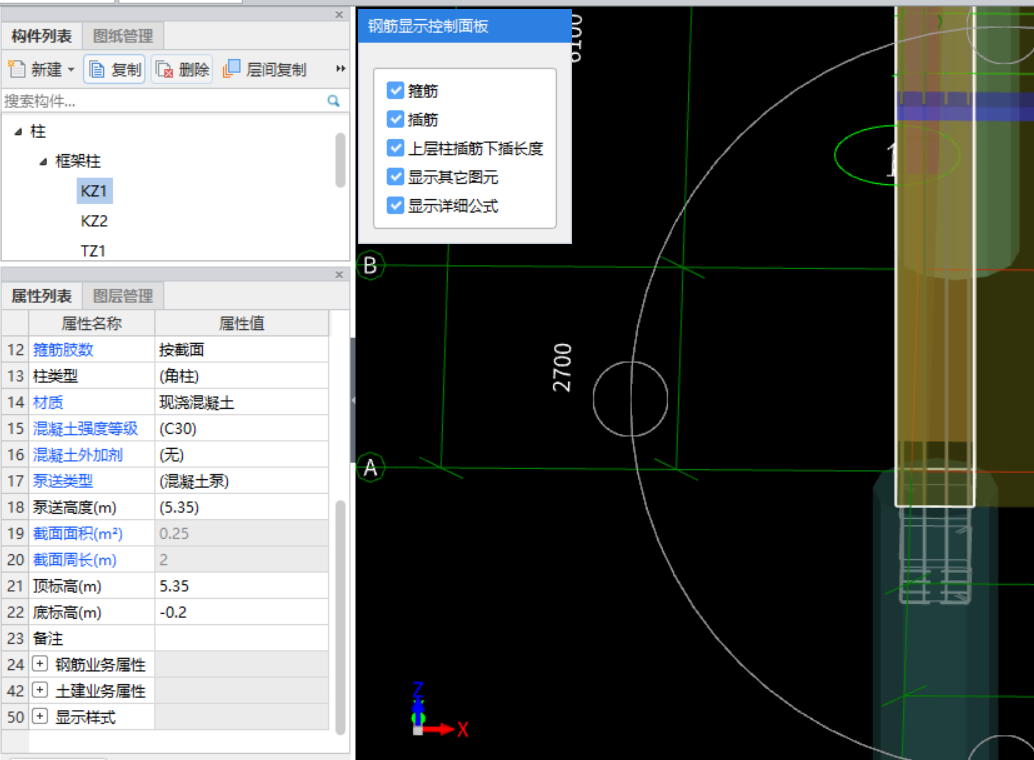Expand row 50, 显示样式
Image resolution: width=1034 pixels, height=760 pixels.
pyautogui.click(x=40, y=716)
